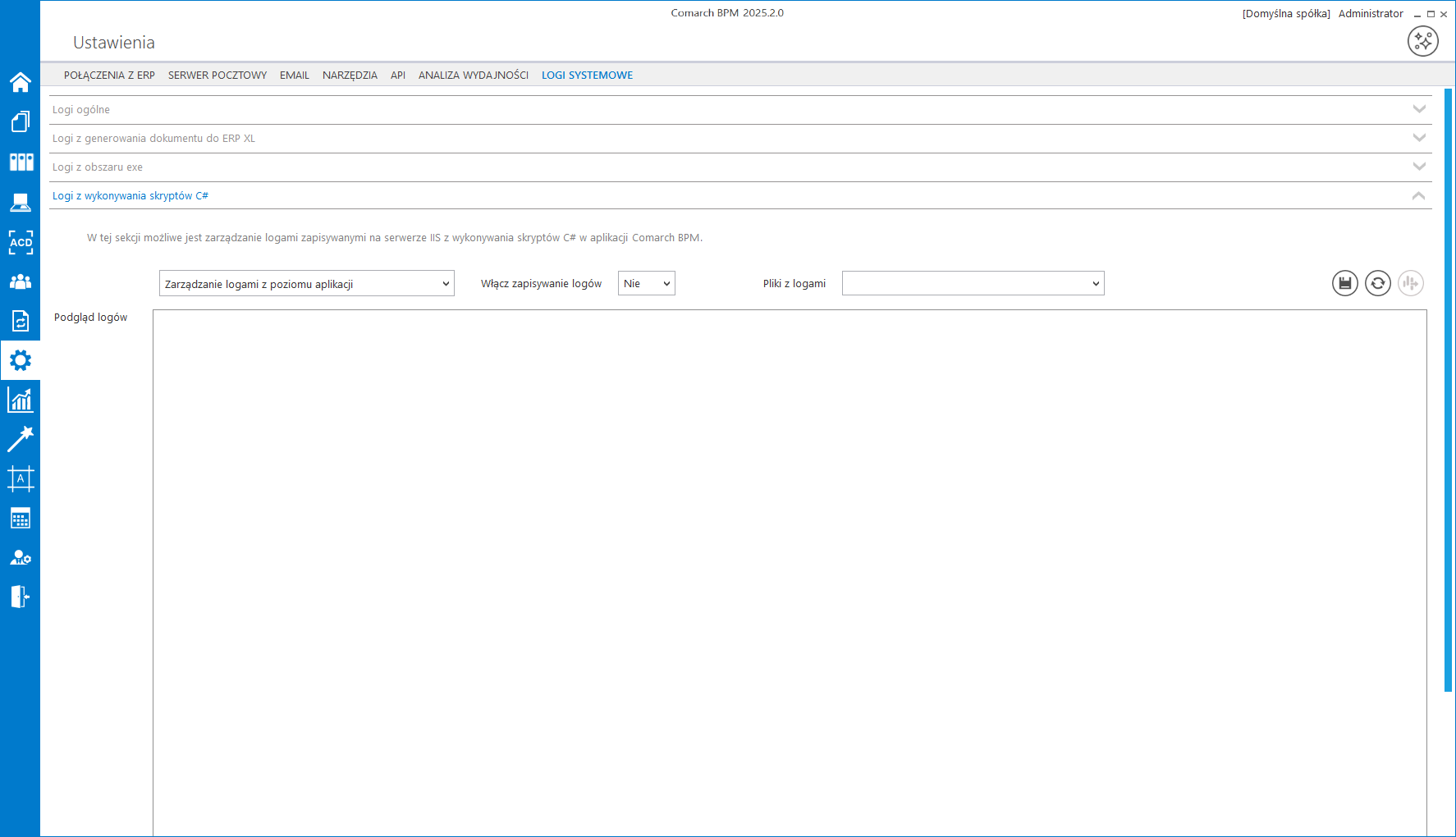This screenshot has height=837, width=1456.
Task: Open the documents icon in sidebar
Action: coord(20,121)
